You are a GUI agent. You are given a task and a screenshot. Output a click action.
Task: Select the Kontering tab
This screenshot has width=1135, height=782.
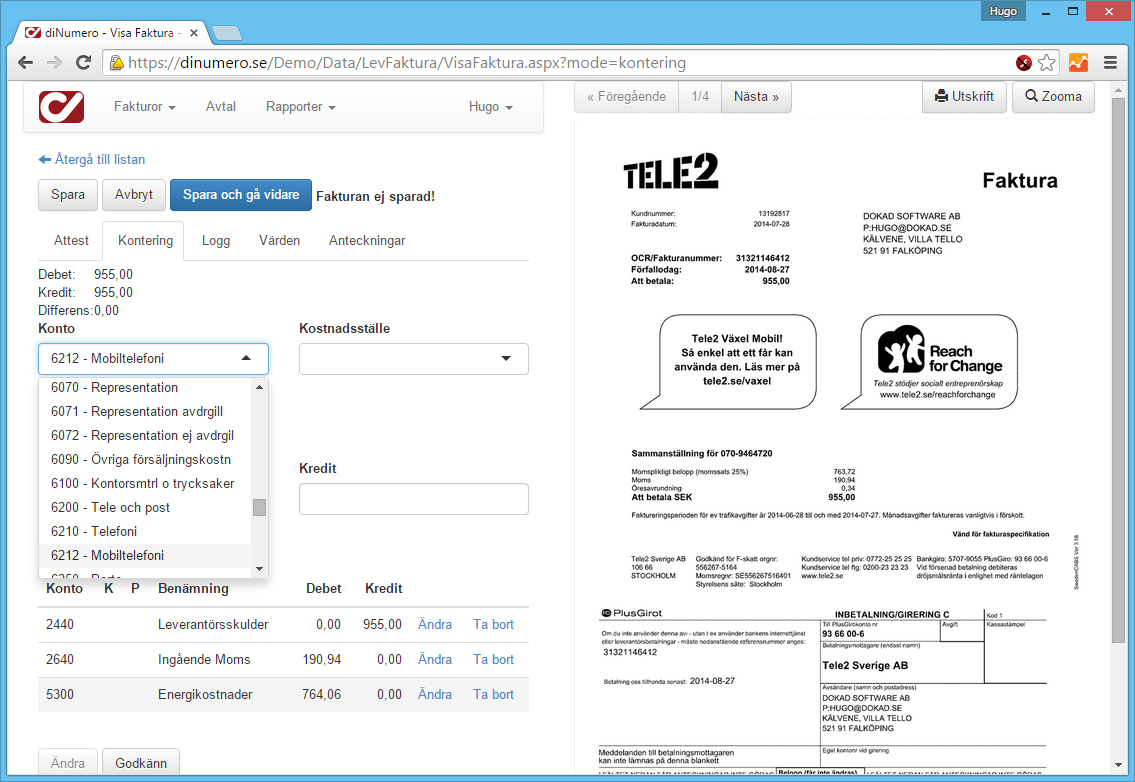pyautogui.click(x=145, y=240)
